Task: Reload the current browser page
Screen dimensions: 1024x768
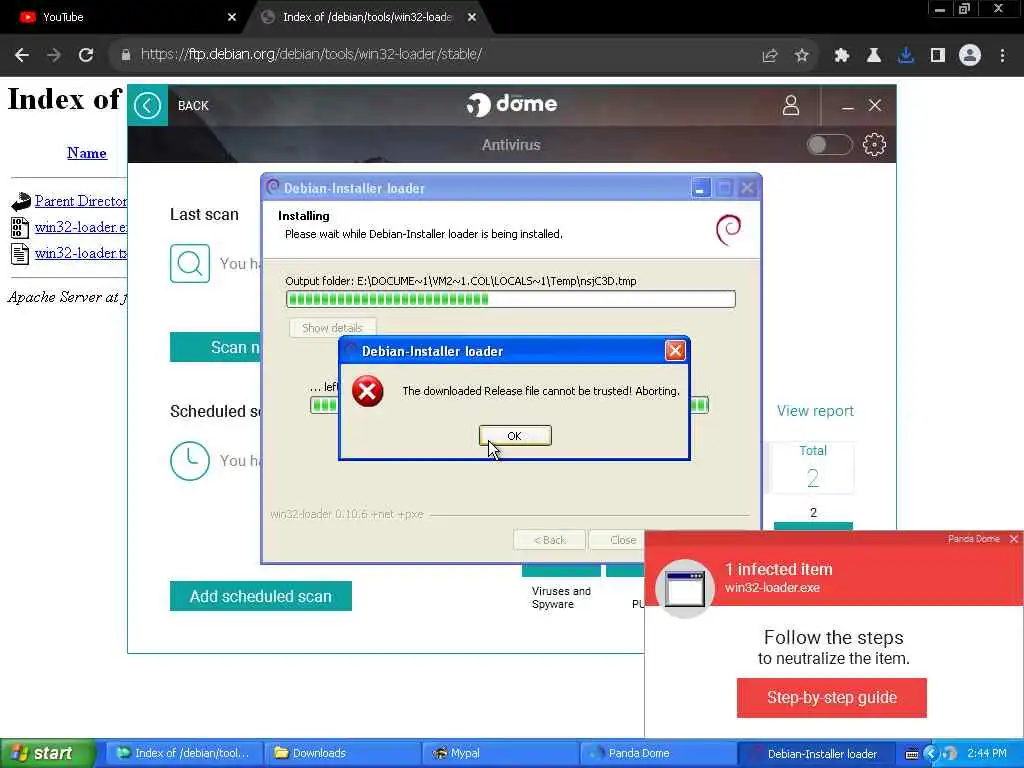Action: 86,55
